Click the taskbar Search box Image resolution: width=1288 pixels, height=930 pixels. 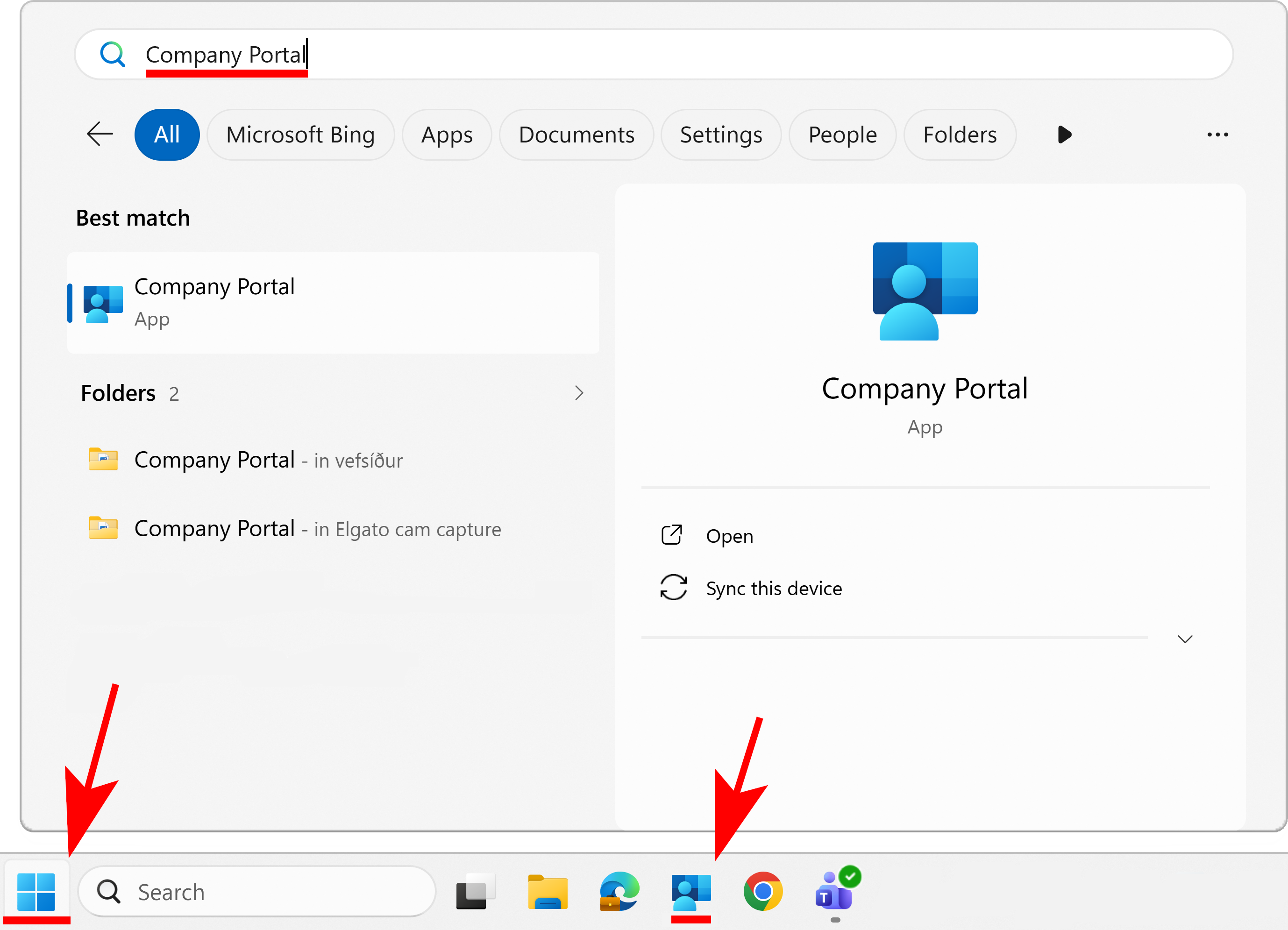[x=256, y=891]
